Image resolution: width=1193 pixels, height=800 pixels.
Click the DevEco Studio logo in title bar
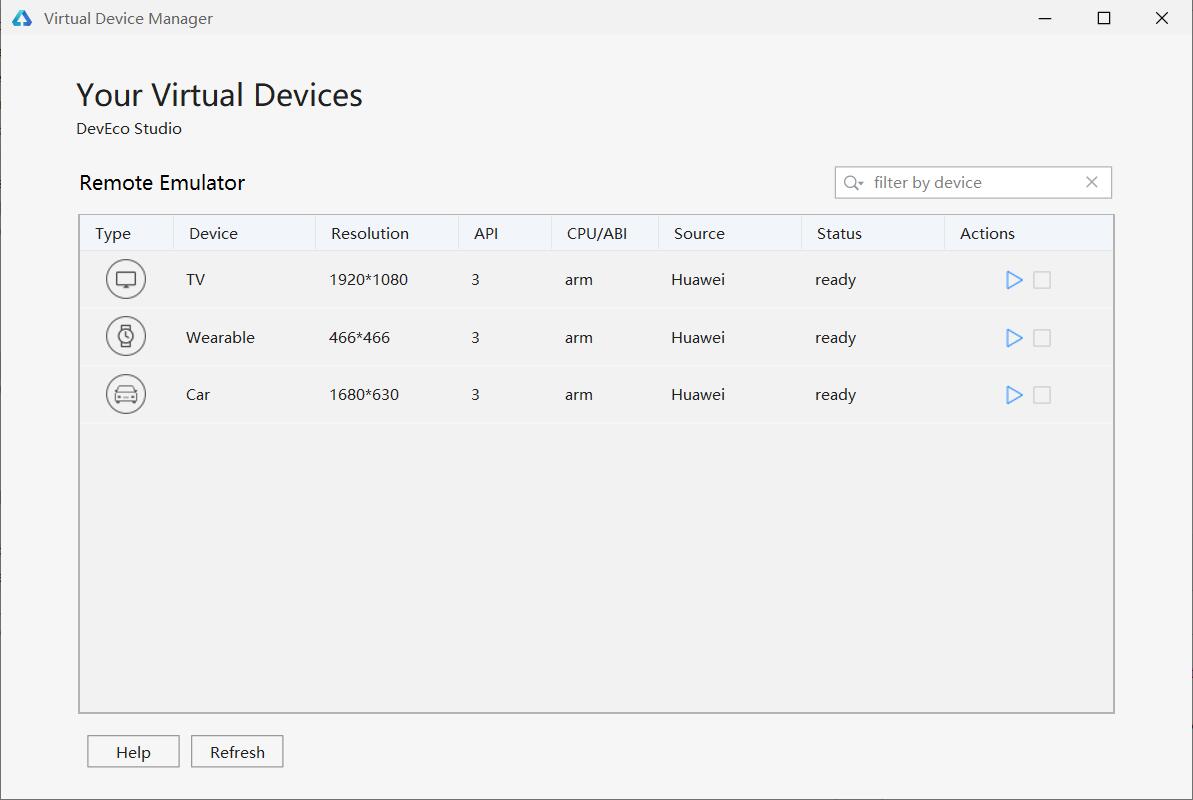22,18
